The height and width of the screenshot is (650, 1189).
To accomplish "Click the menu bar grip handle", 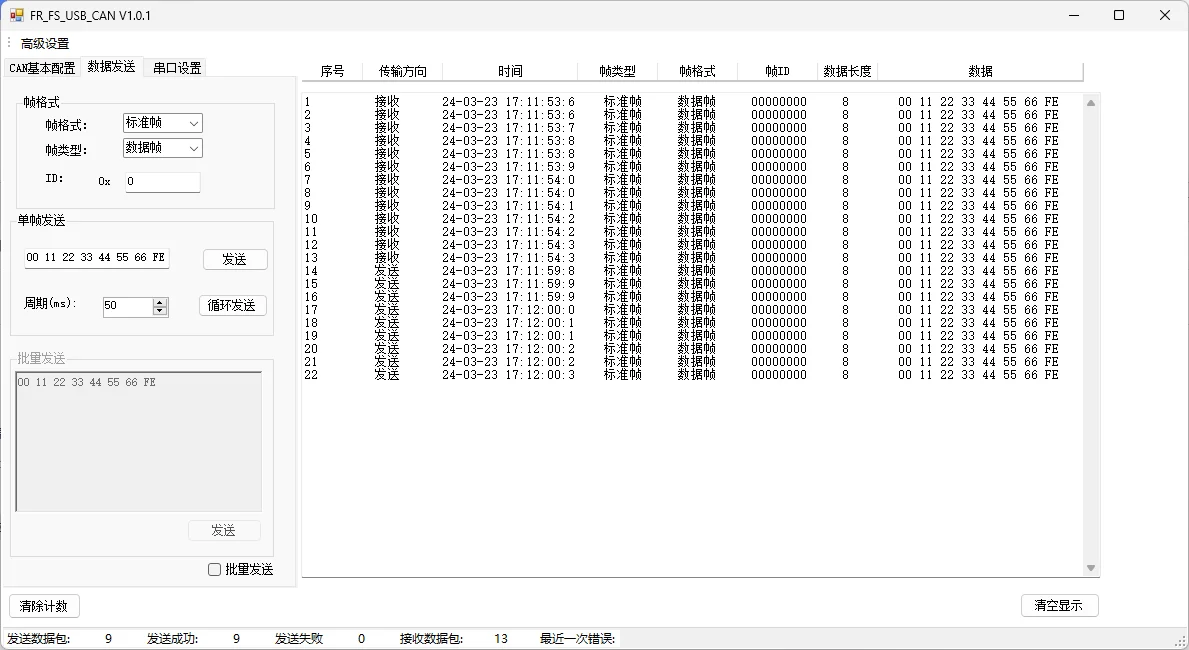I will [x=8, y=43].
